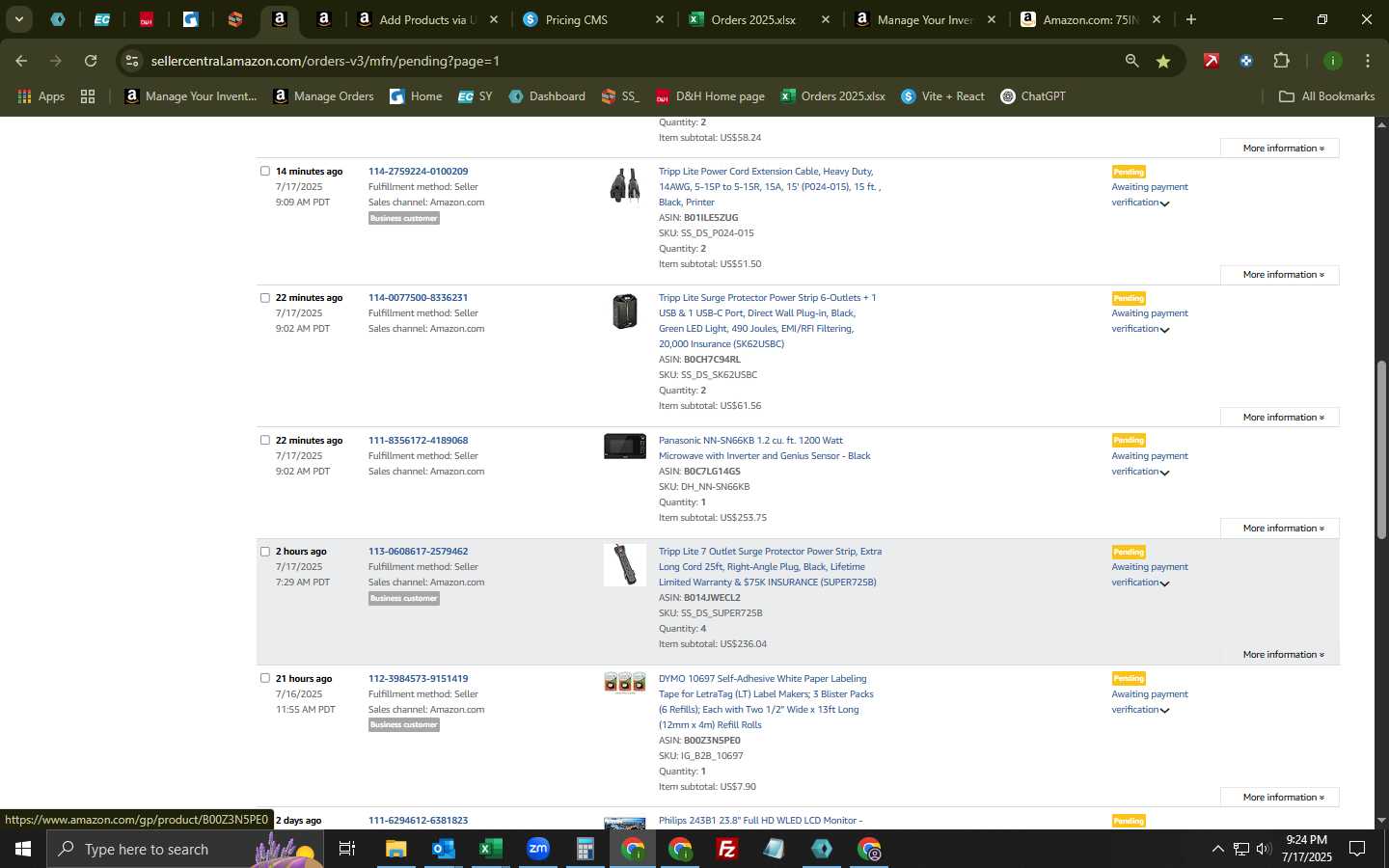Select checkbox for order 112-3984573-9151419
The height and width of the screenshot is (868, 1389).
(x=265, y=678)
